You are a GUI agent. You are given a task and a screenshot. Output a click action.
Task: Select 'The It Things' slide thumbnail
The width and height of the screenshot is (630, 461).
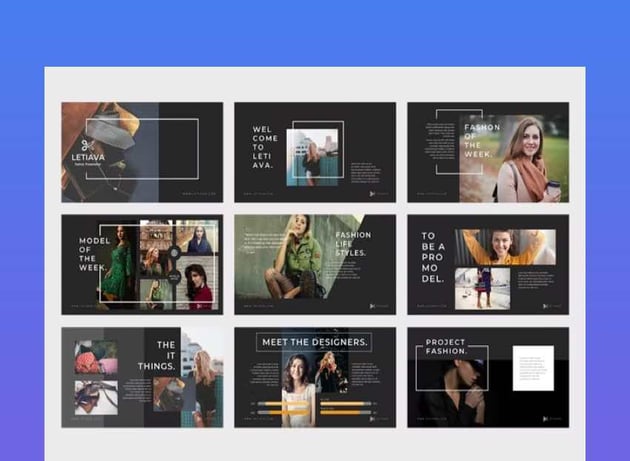click(x=141, y=377)
